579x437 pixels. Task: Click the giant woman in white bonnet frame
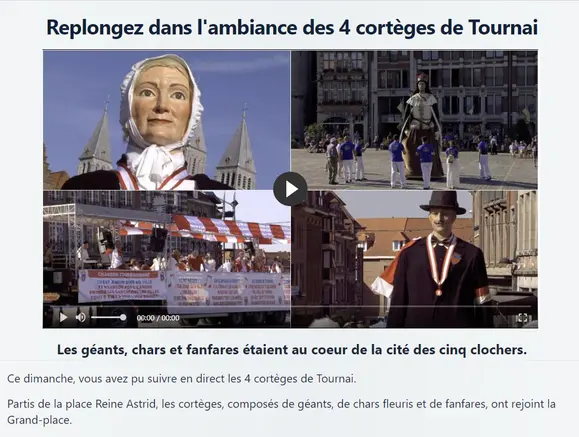tap(167, 120)
